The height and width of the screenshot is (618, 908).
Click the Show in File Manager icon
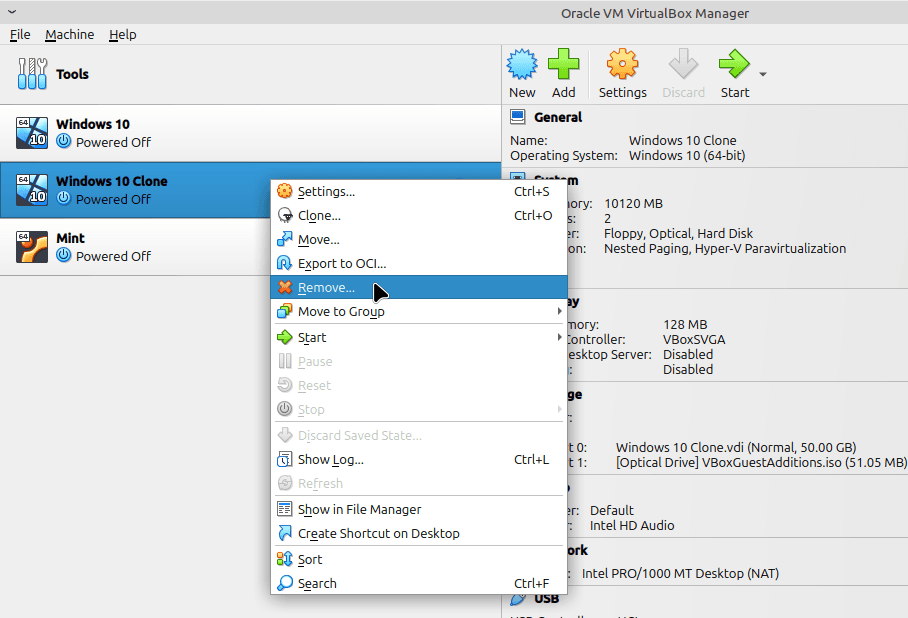(284, 509)
